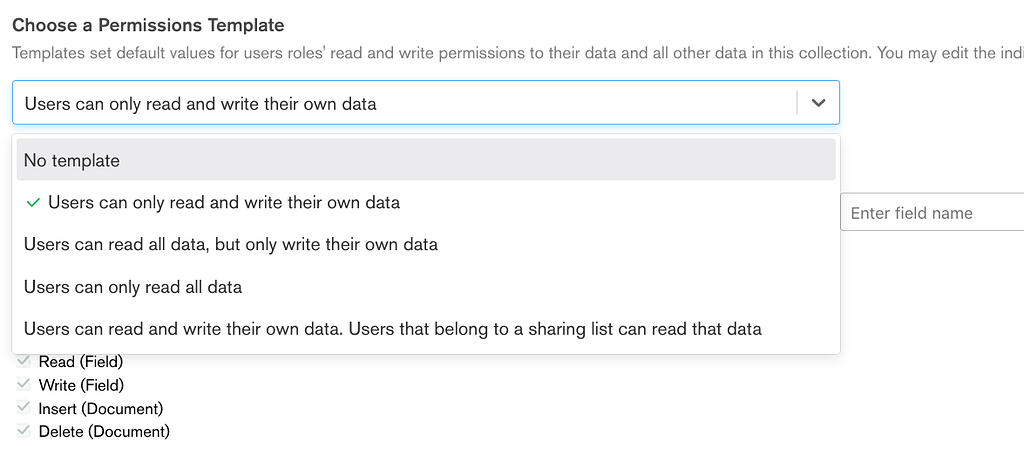Click the green checkmark beside selected template
1024x449 pixels.
(33, 202)
